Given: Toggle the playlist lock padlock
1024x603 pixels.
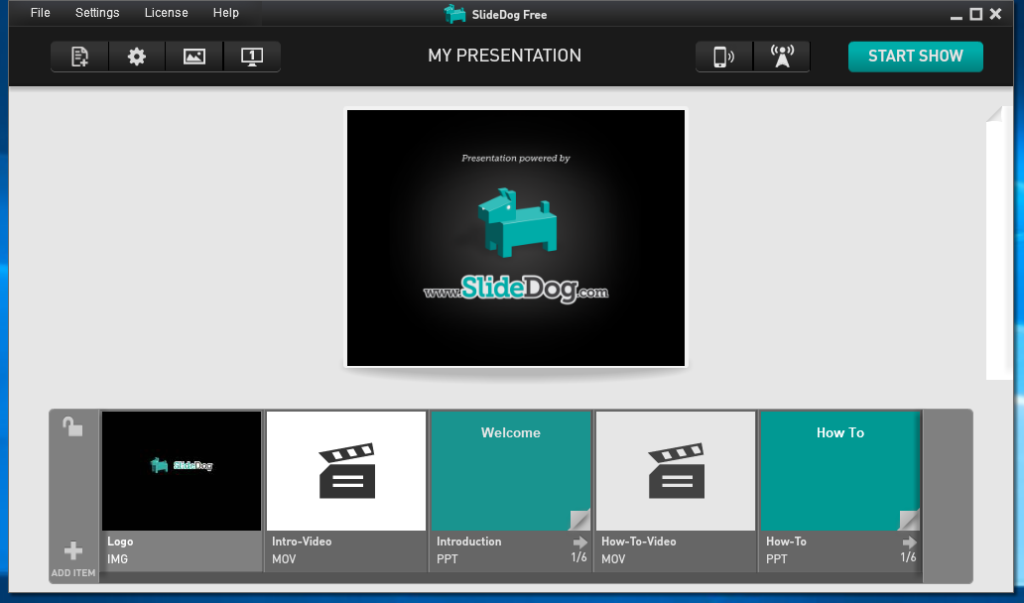Looking at the screenshot, I should [x=72, y=425].
